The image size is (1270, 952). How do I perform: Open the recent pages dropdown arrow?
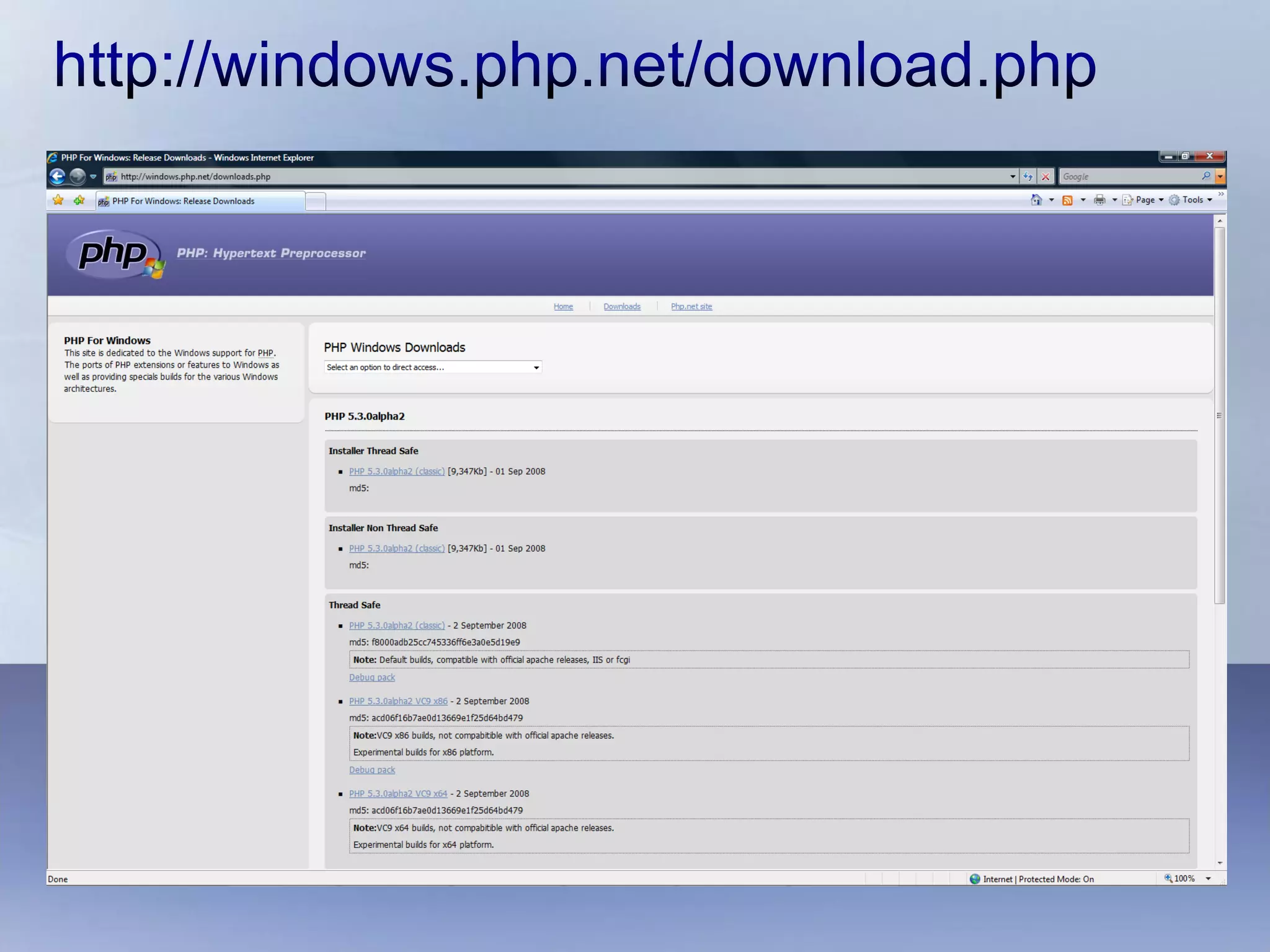[93, 177]
